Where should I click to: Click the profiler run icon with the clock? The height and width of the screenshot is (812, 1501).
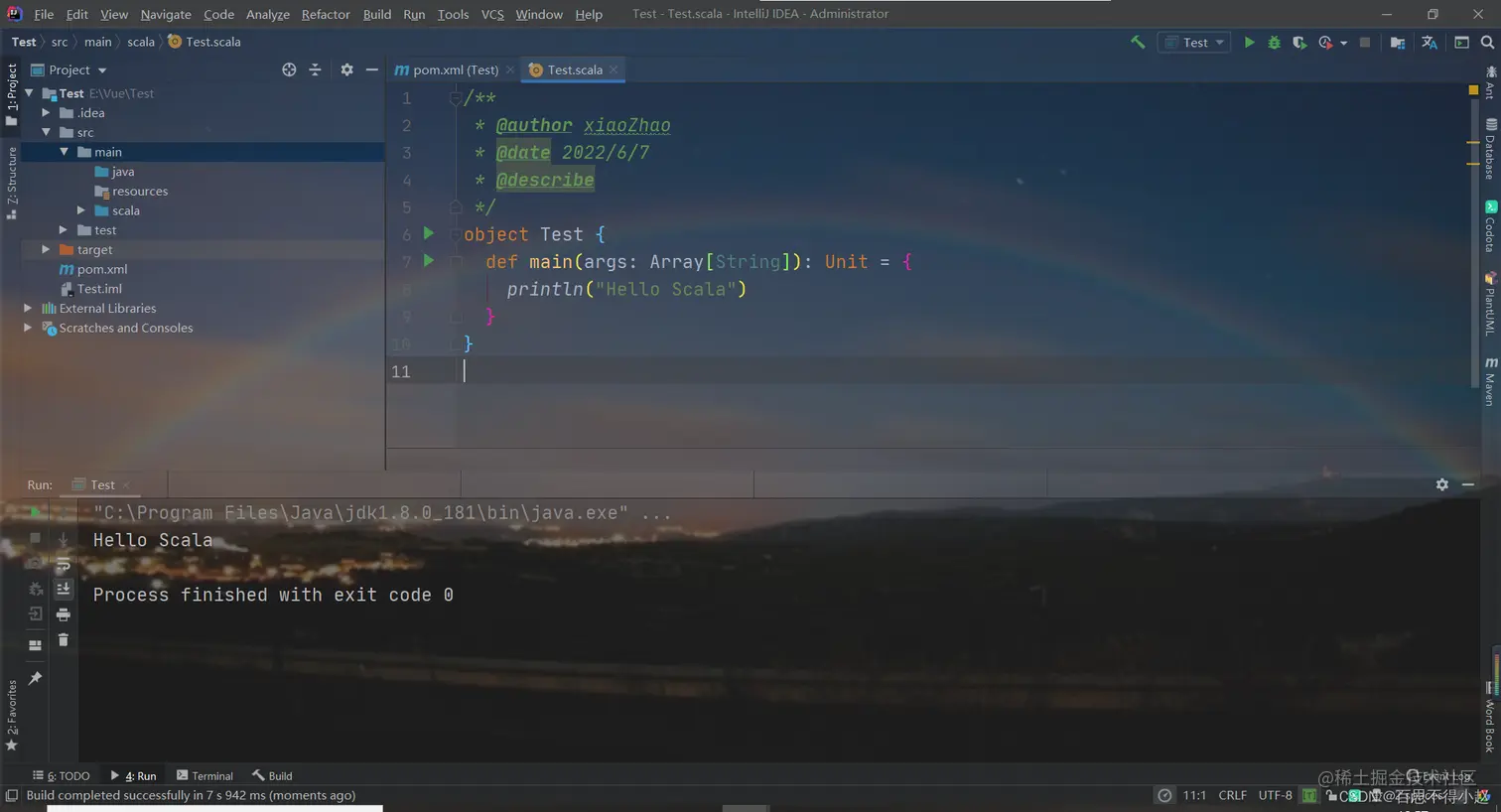[x=1325, y=42]
